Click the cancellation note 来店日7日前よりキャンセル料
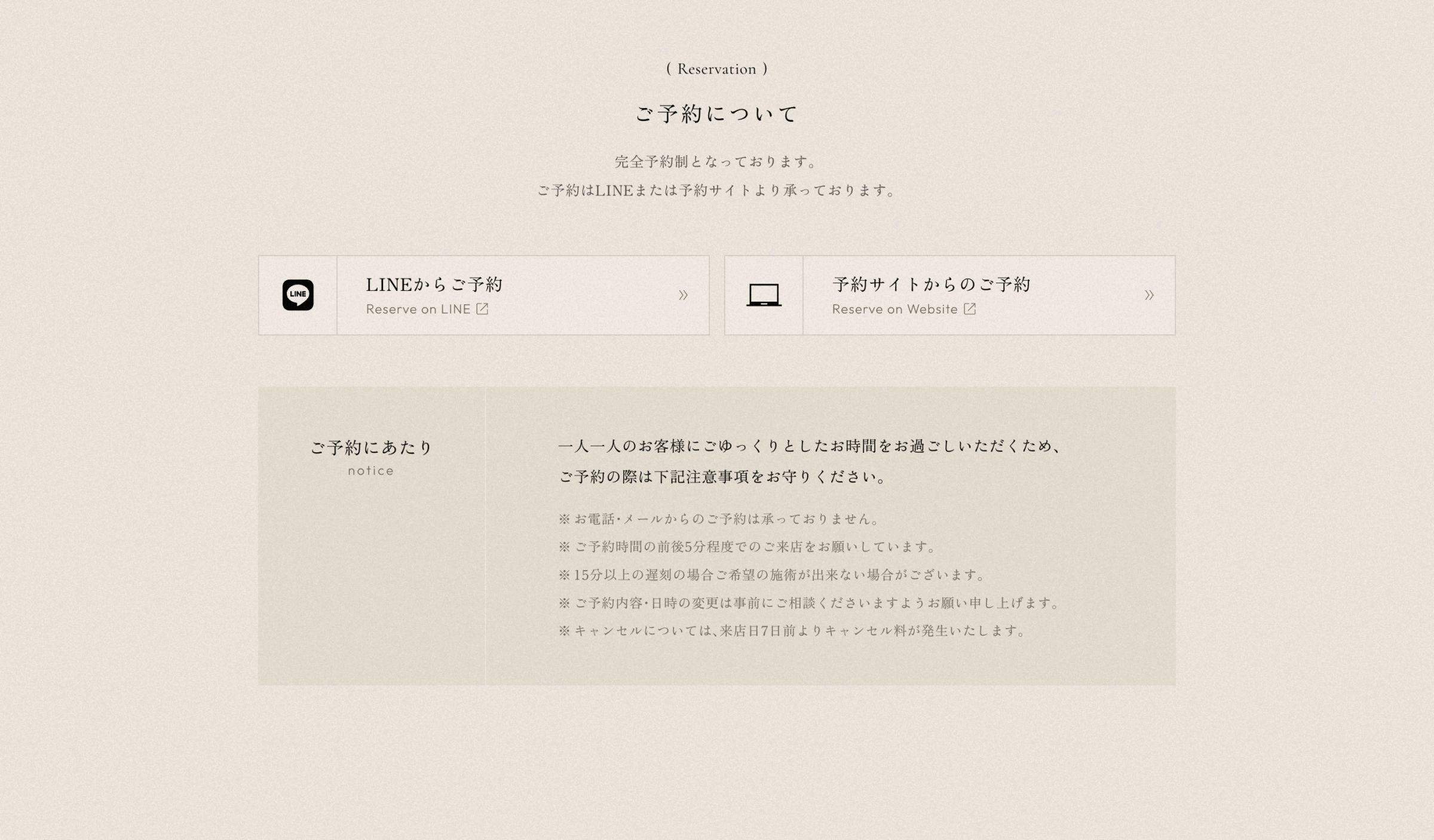The width and height of the screenshot is (1434, 840). click(x=793, y=630)
